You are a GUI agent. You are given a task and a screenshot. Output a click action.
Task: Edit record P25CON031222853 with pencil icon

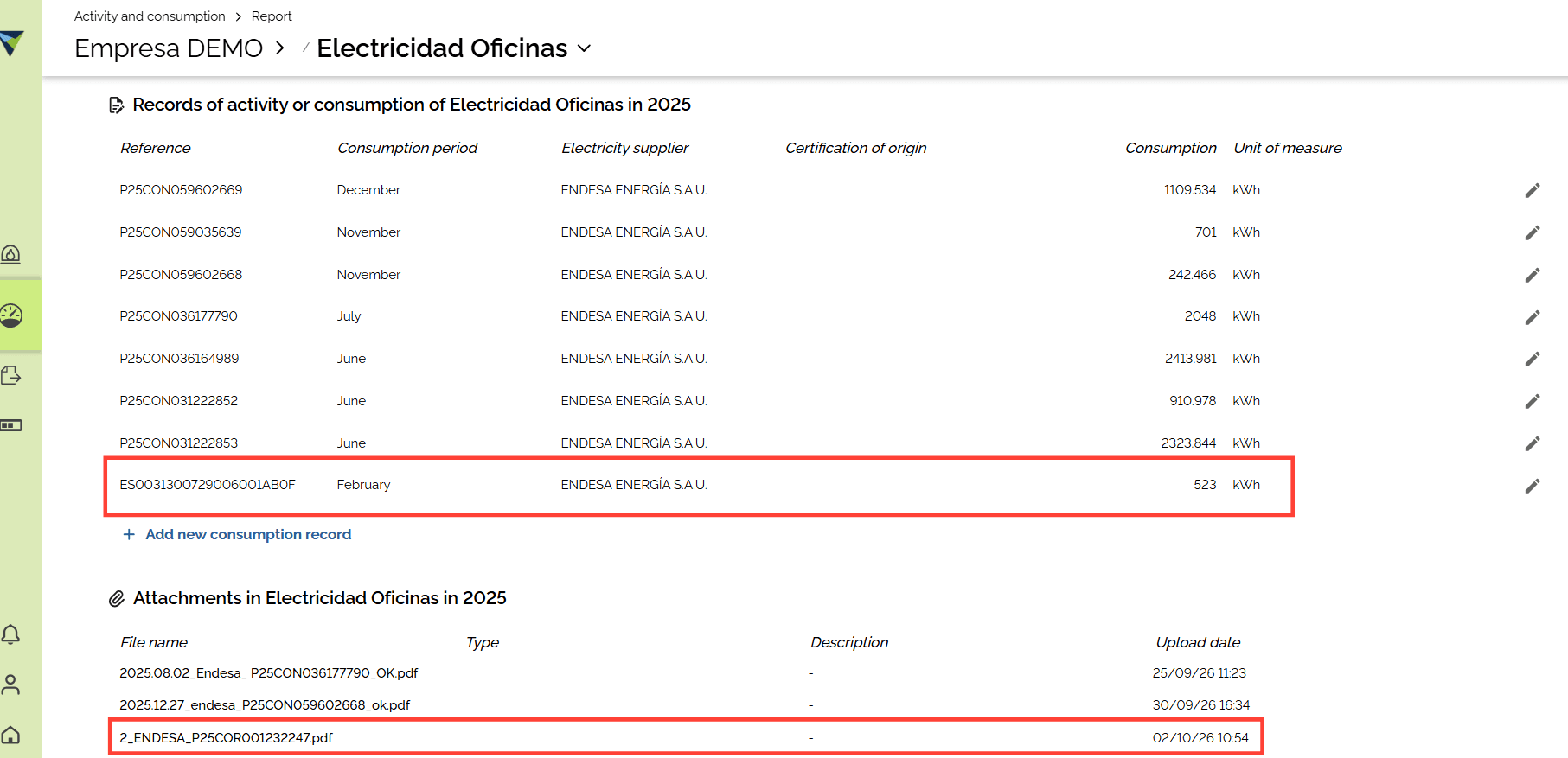click(1532, 443)
